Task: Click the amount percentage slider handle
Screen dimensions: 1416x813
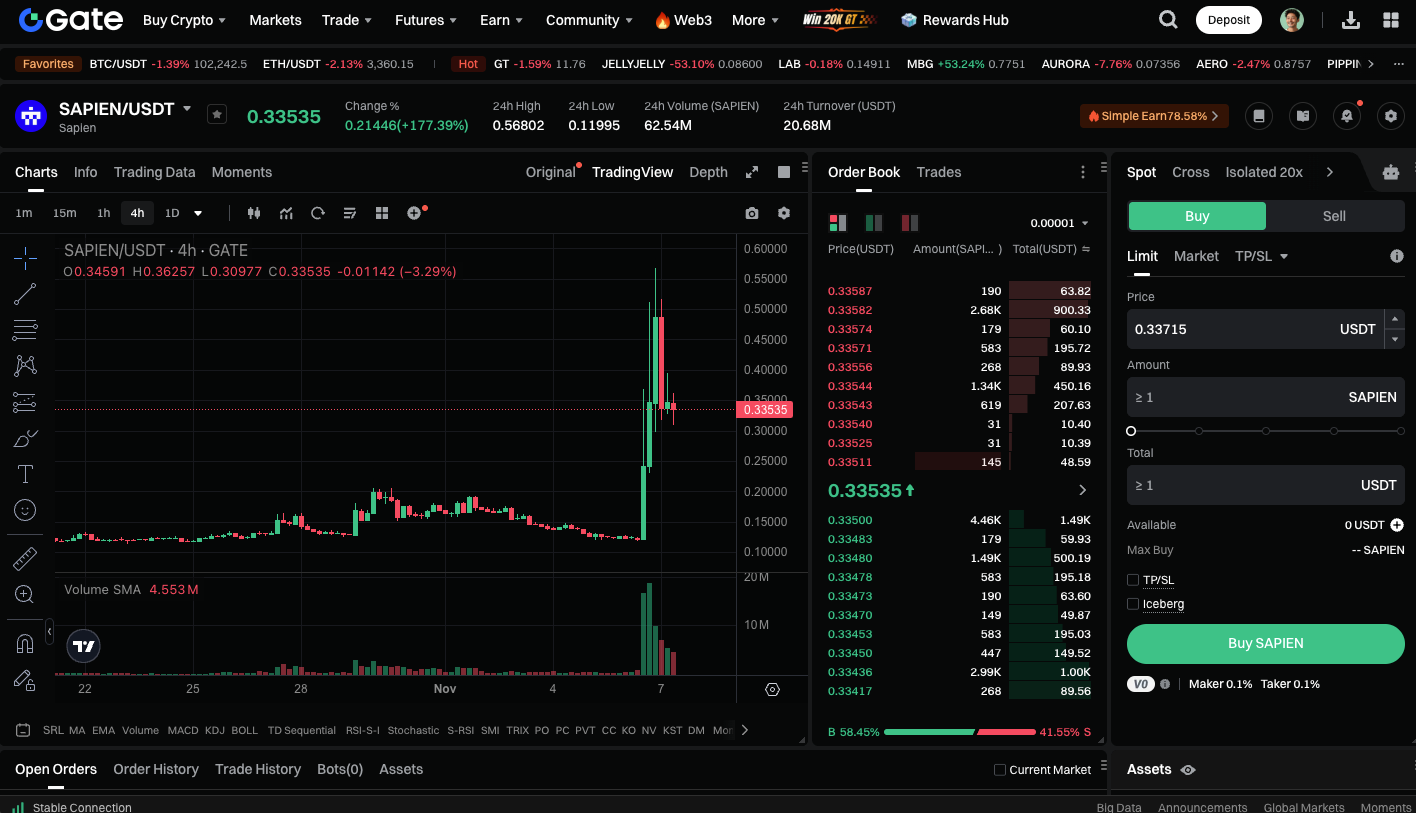Action: point(1131,431)
